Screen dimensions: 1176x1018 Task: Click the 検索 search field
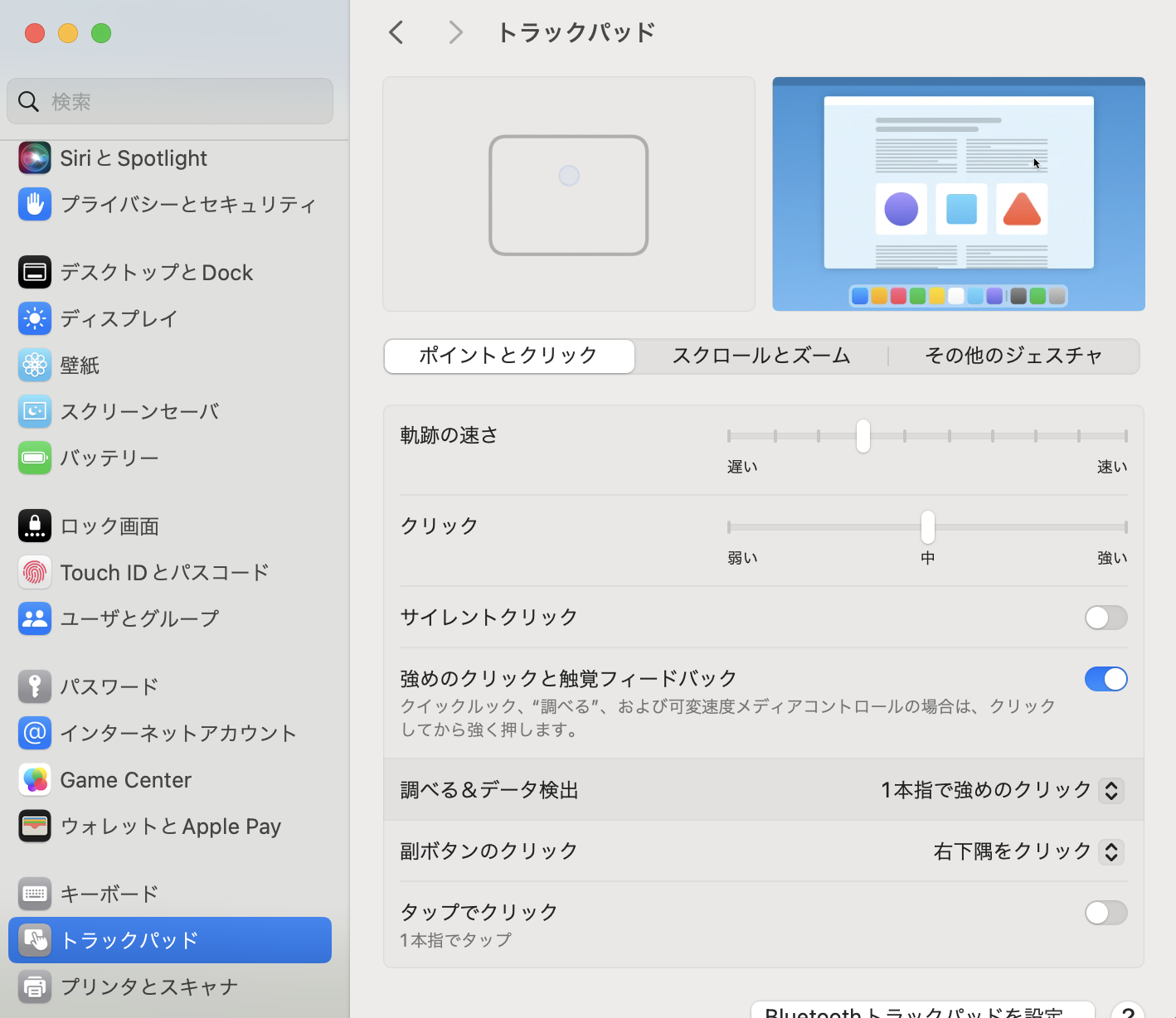point(170,101)
